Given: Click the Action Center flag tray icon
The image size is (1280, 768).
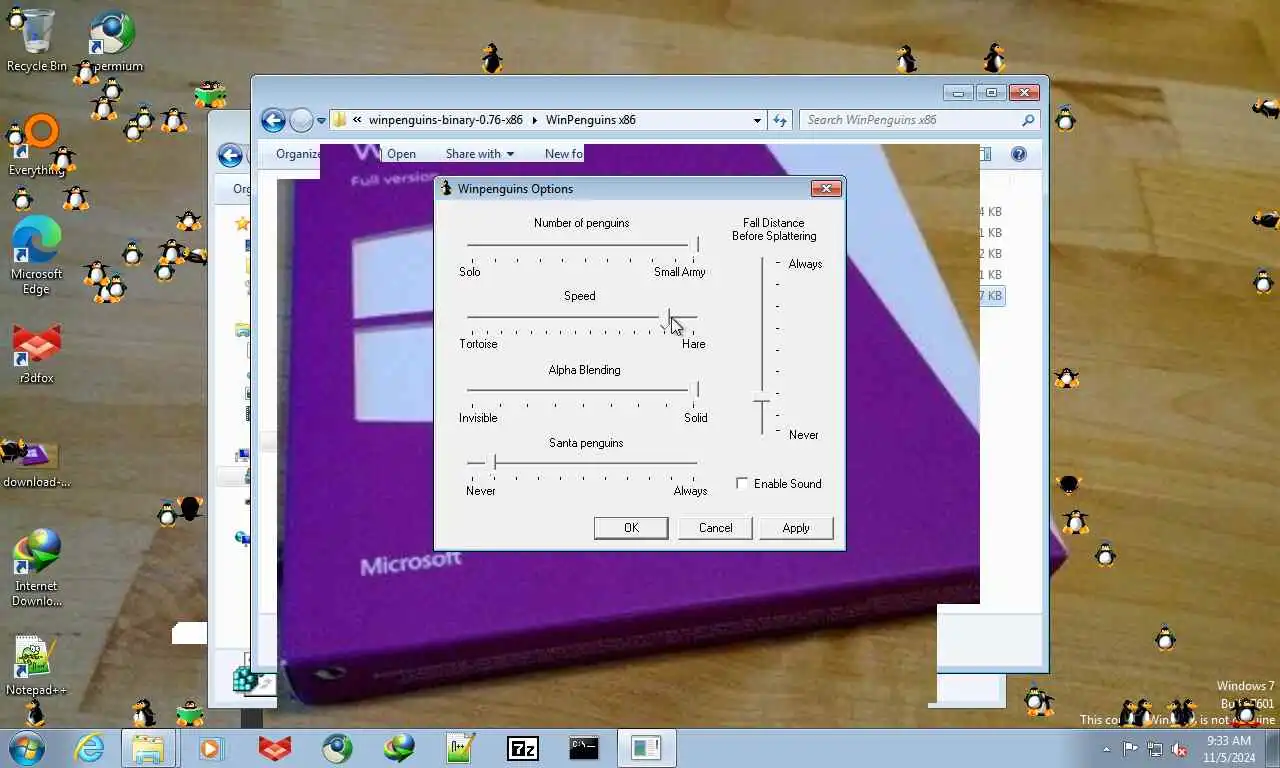Looking at the screenshot, I should 1130,749.
